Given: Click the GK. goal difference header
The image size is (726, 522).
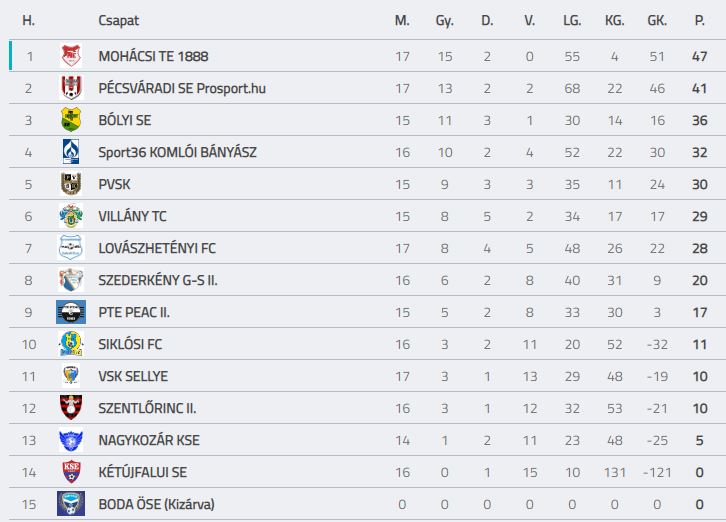Looking at the screenshot, I should 657,20.
